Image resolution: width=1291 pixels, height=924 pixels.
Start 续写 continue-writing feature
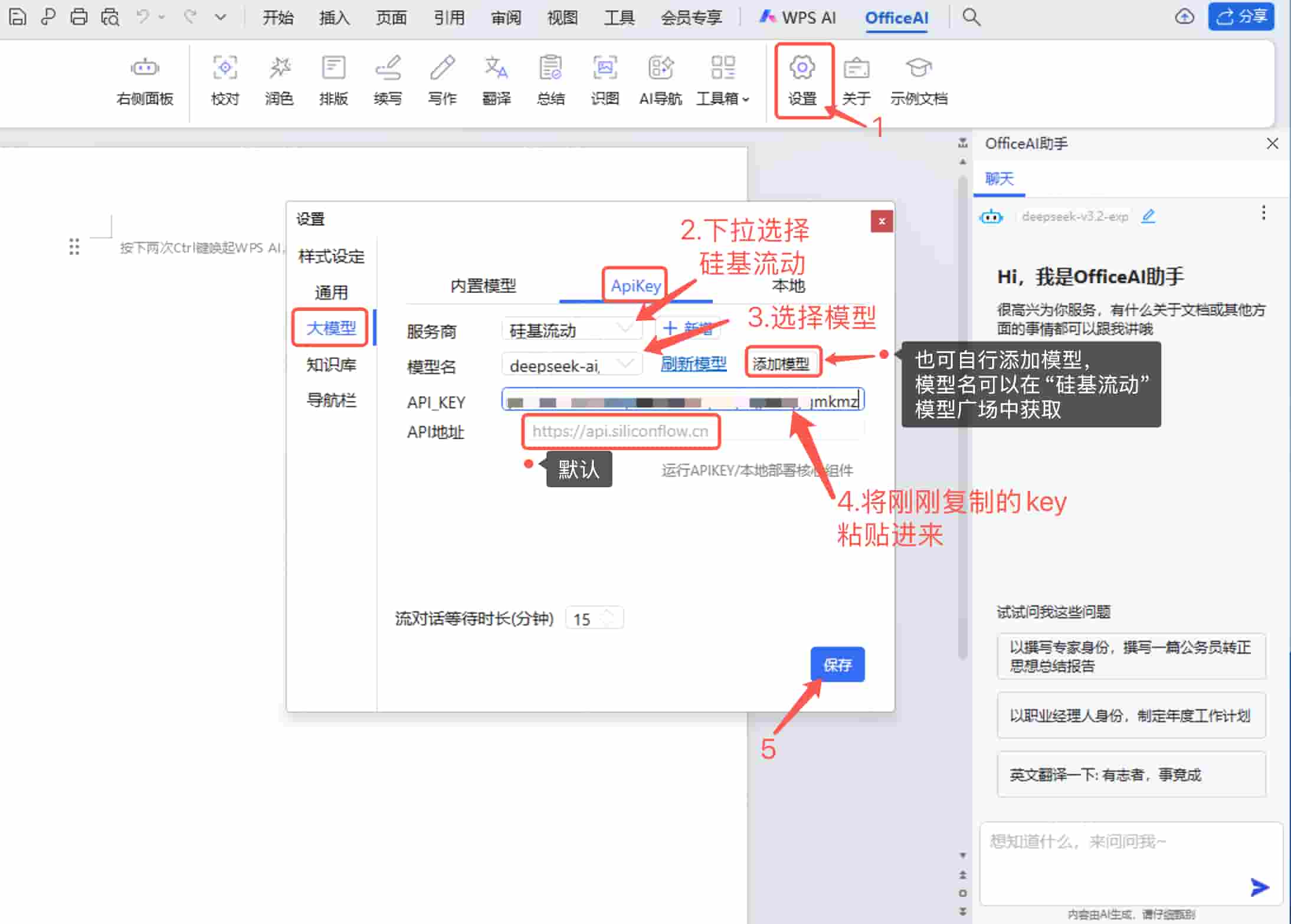[388, 80]
